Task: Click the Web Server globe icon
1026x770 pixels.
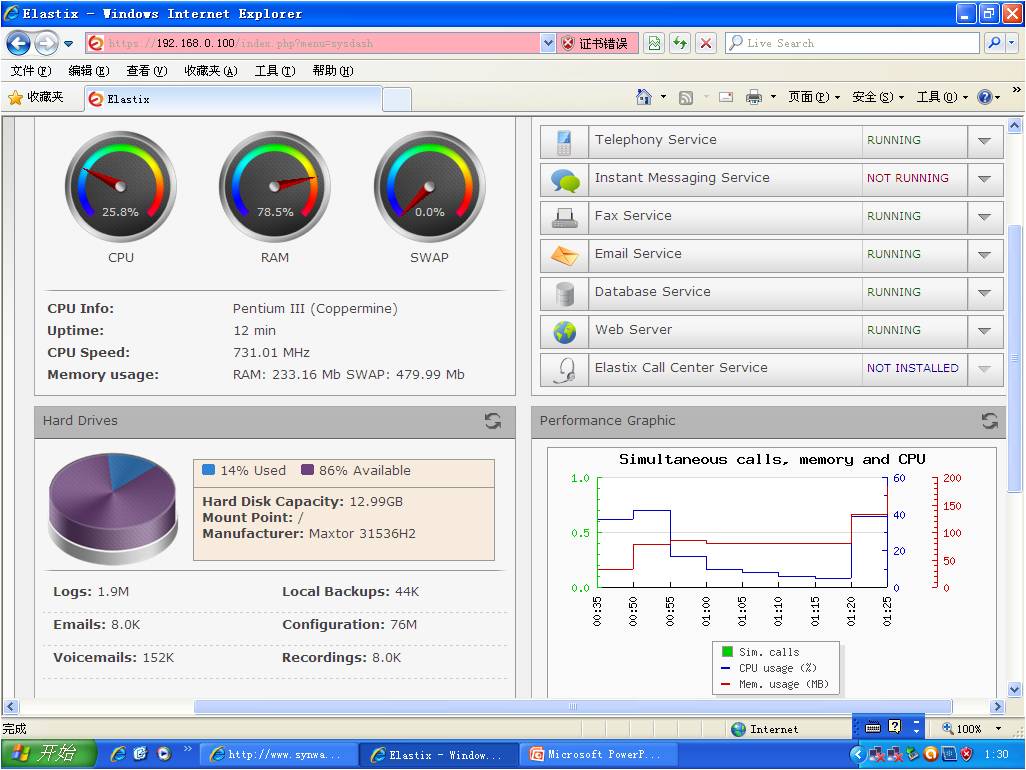Action: [x=564, y=332]
